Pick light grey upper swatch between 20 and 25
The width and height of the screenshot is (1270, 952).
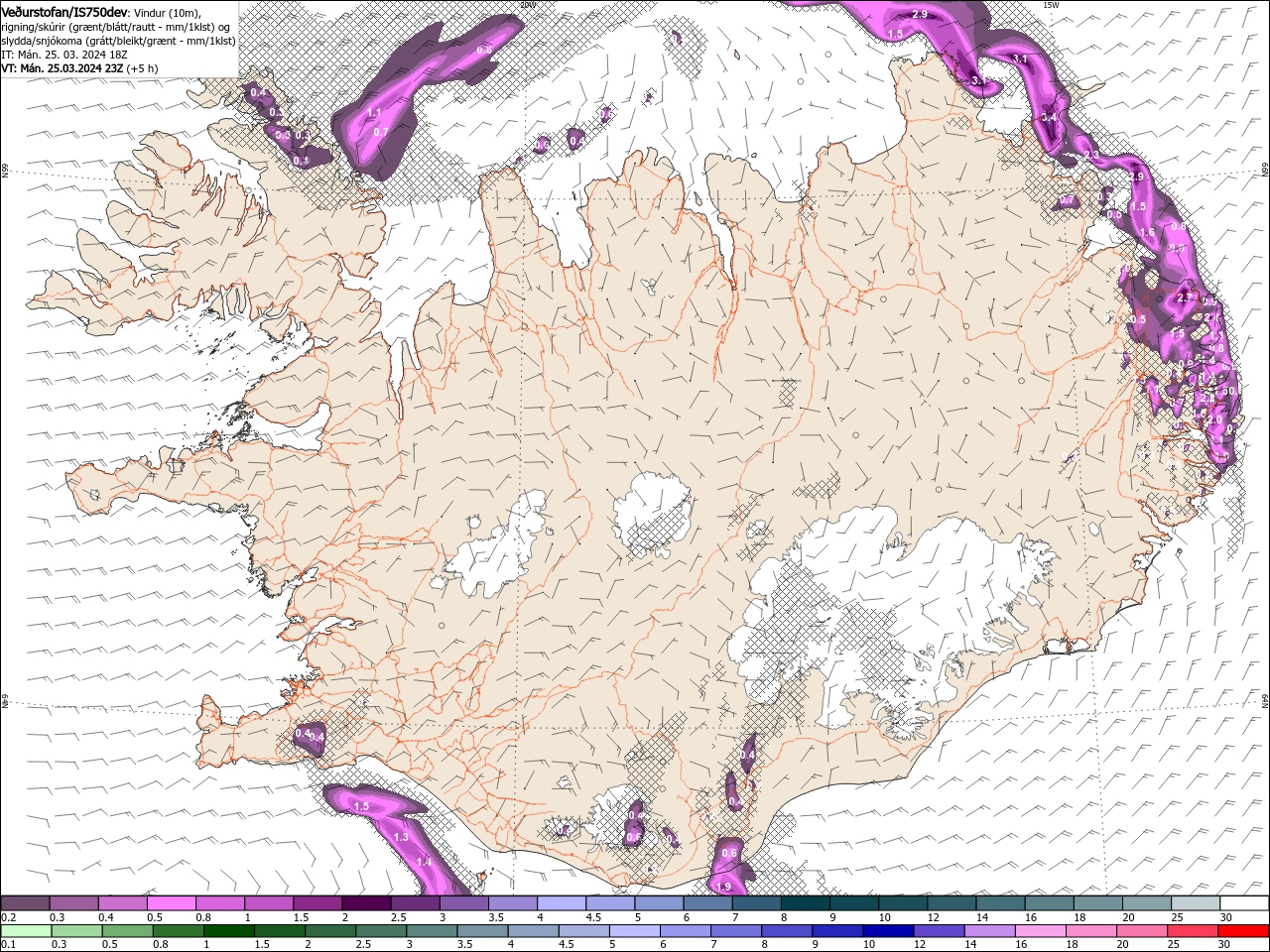tap(1146, 903)
